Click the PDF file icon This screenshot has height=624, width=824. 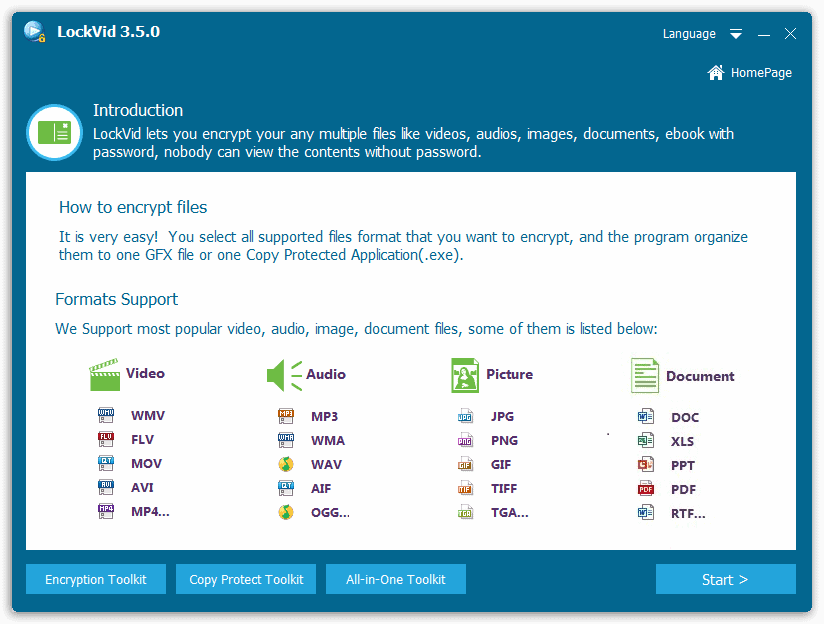645,489
